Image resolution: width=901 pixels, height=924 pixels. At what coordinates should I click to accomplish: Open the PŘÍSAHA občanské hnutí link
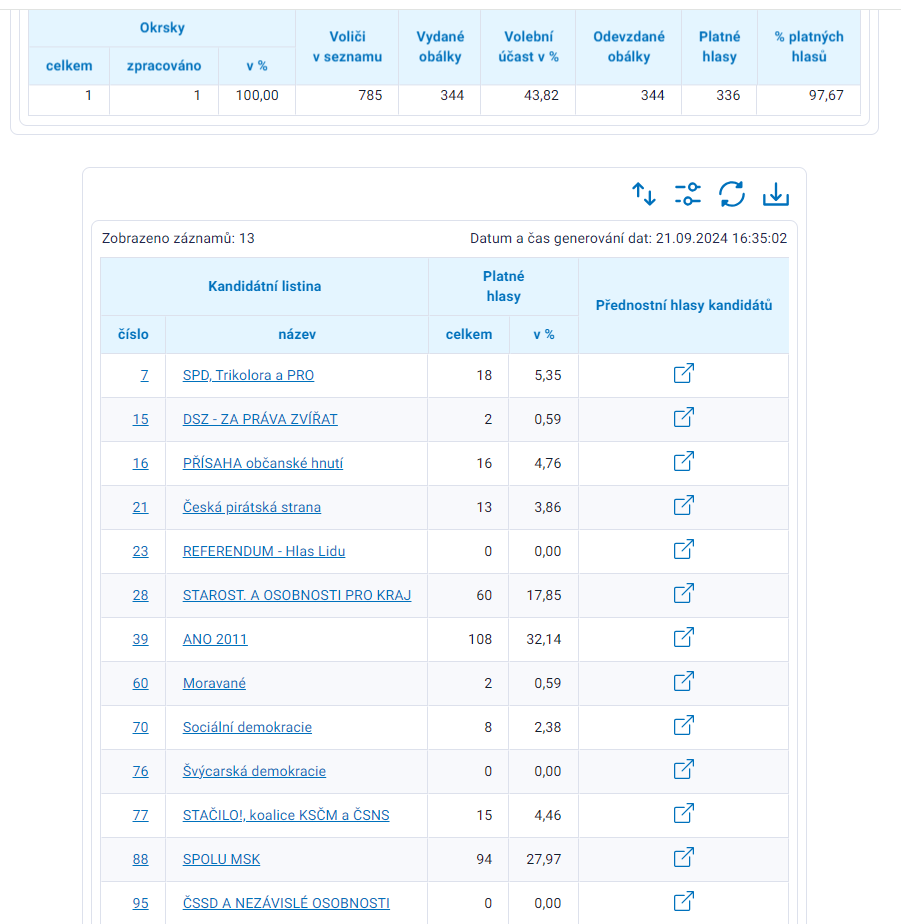coord(263,463)
